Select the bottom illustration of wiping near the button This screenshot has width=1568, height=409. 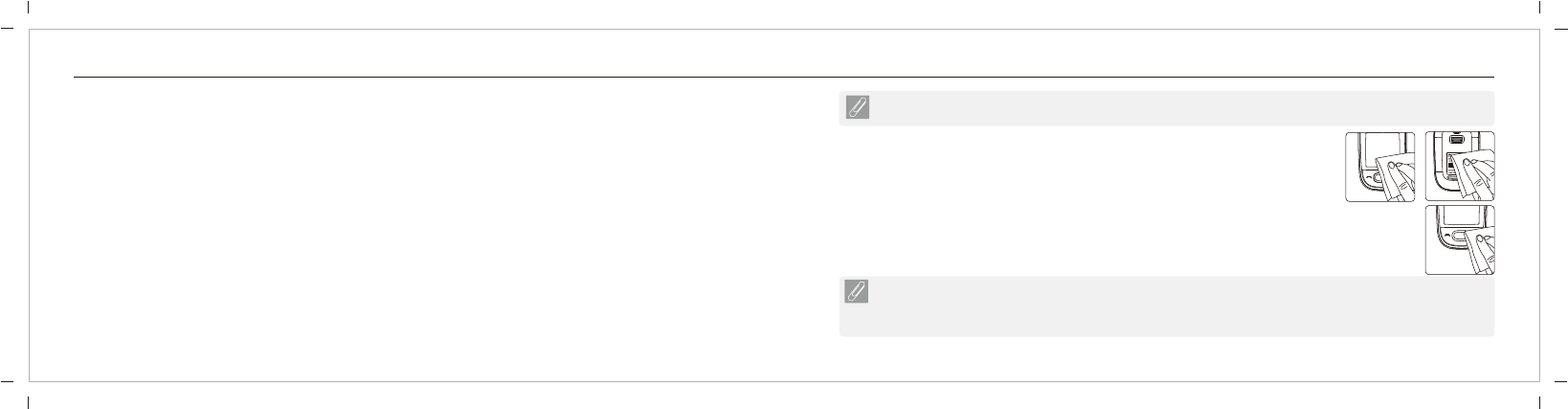1460,240
